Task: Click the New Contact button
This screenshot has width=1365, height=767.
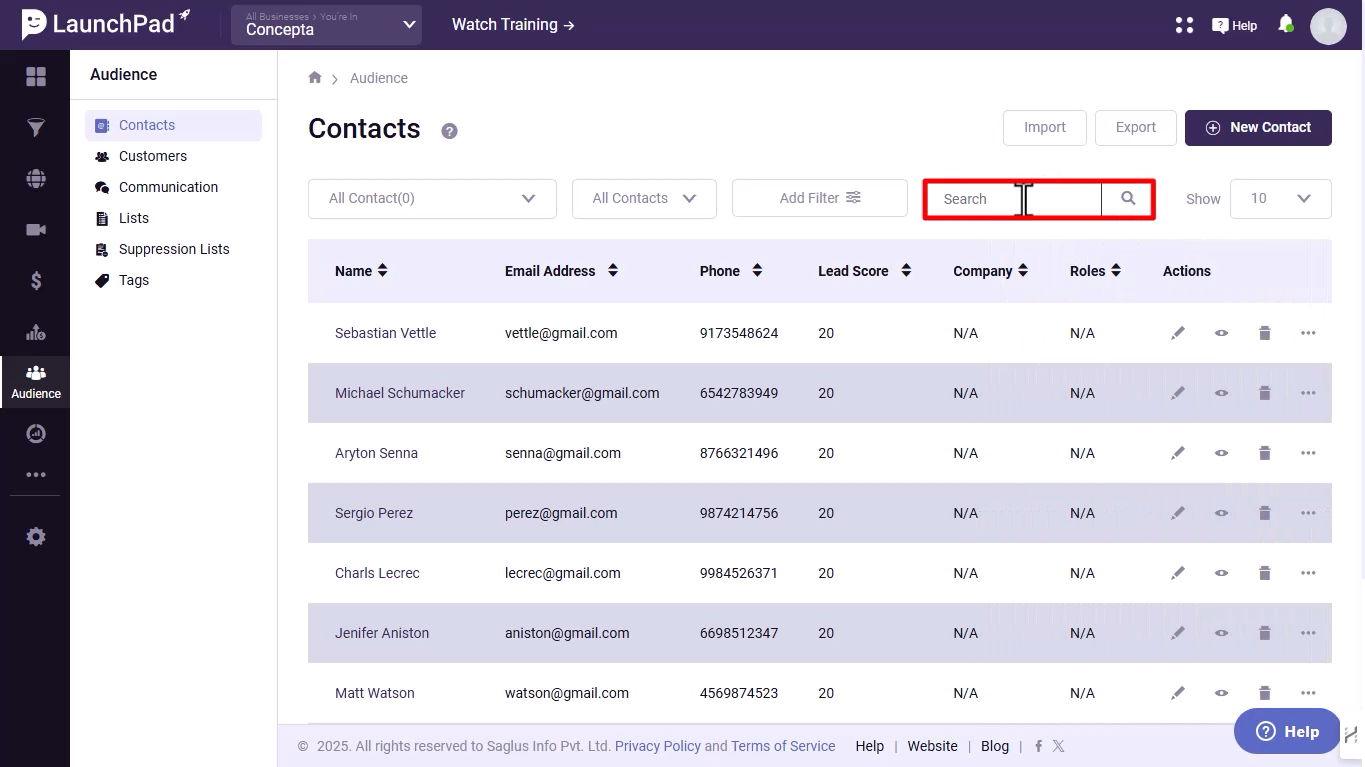Action: [1258, 128]
